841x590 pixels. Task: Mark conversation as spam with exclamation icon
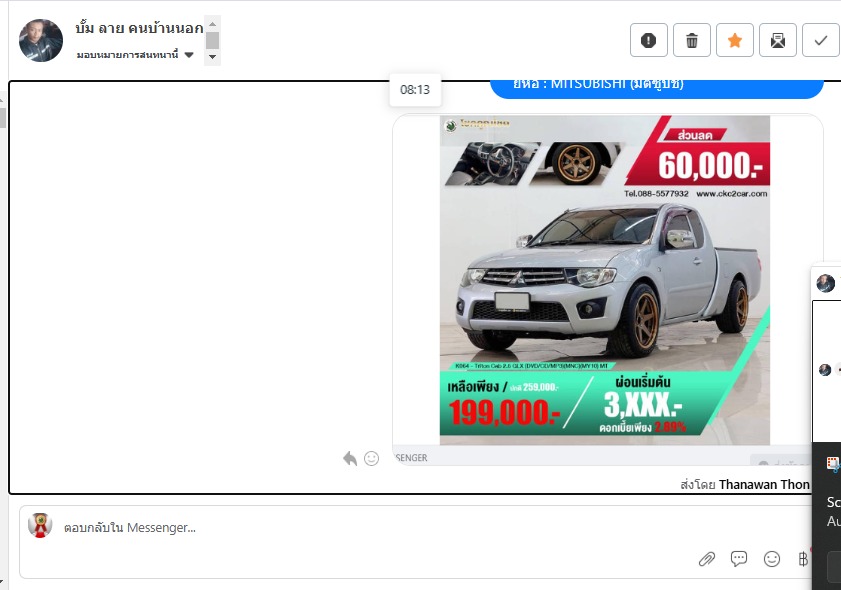[x=648, y=40]
